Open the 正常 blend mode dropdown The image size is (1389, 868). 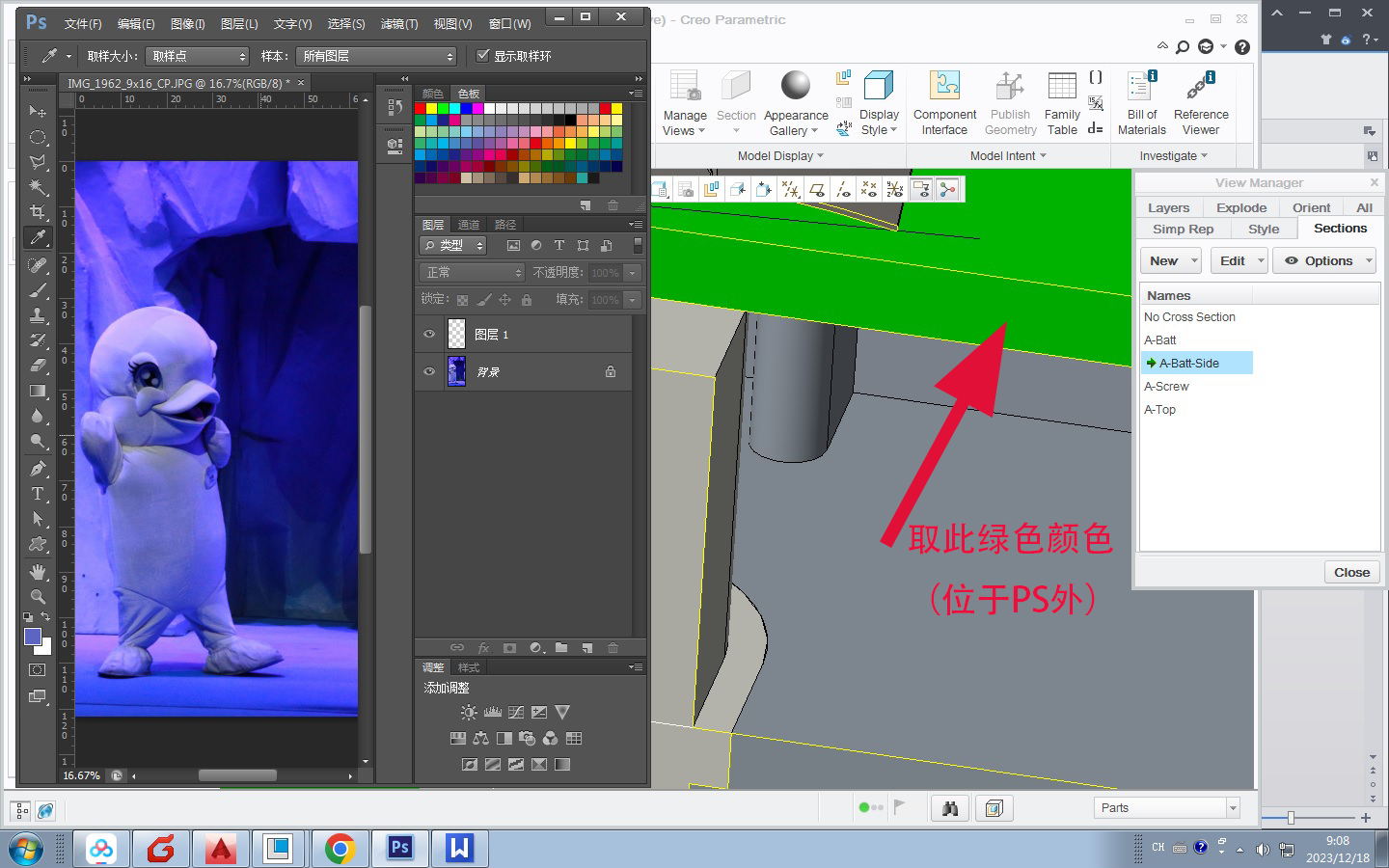pos(472,273)
